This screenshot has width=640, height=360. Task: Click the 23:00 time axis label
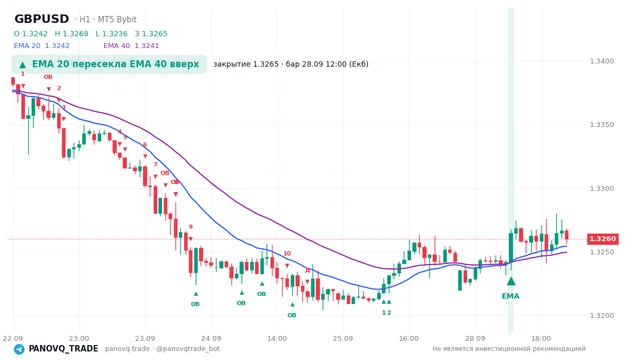(79, 338)
